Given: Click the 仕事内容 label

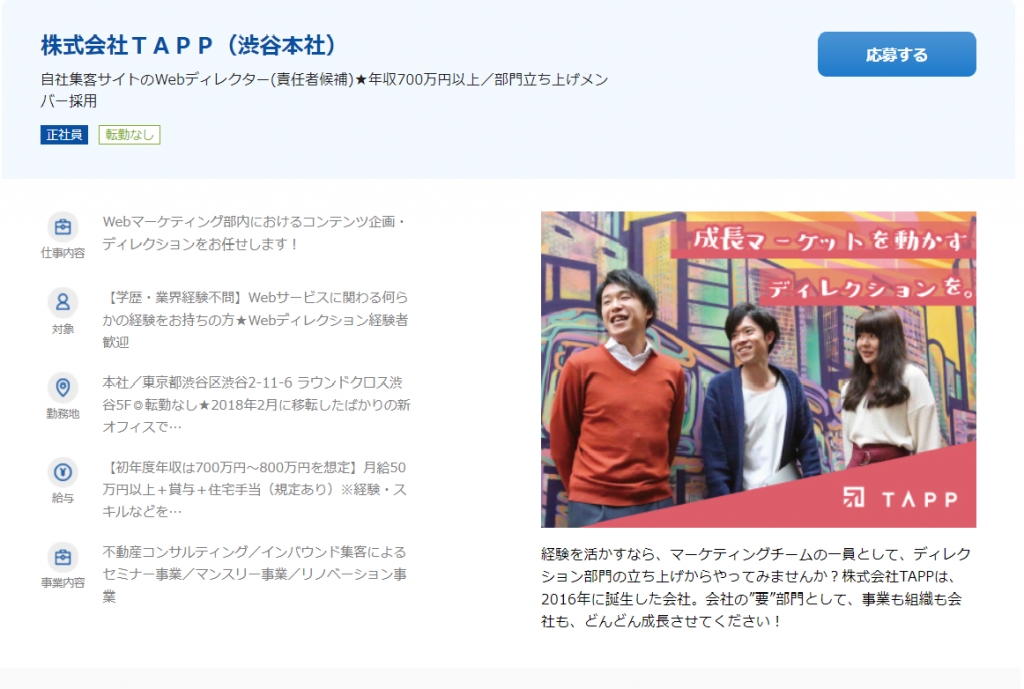Looking at the screenshot, I should [63, 253].
